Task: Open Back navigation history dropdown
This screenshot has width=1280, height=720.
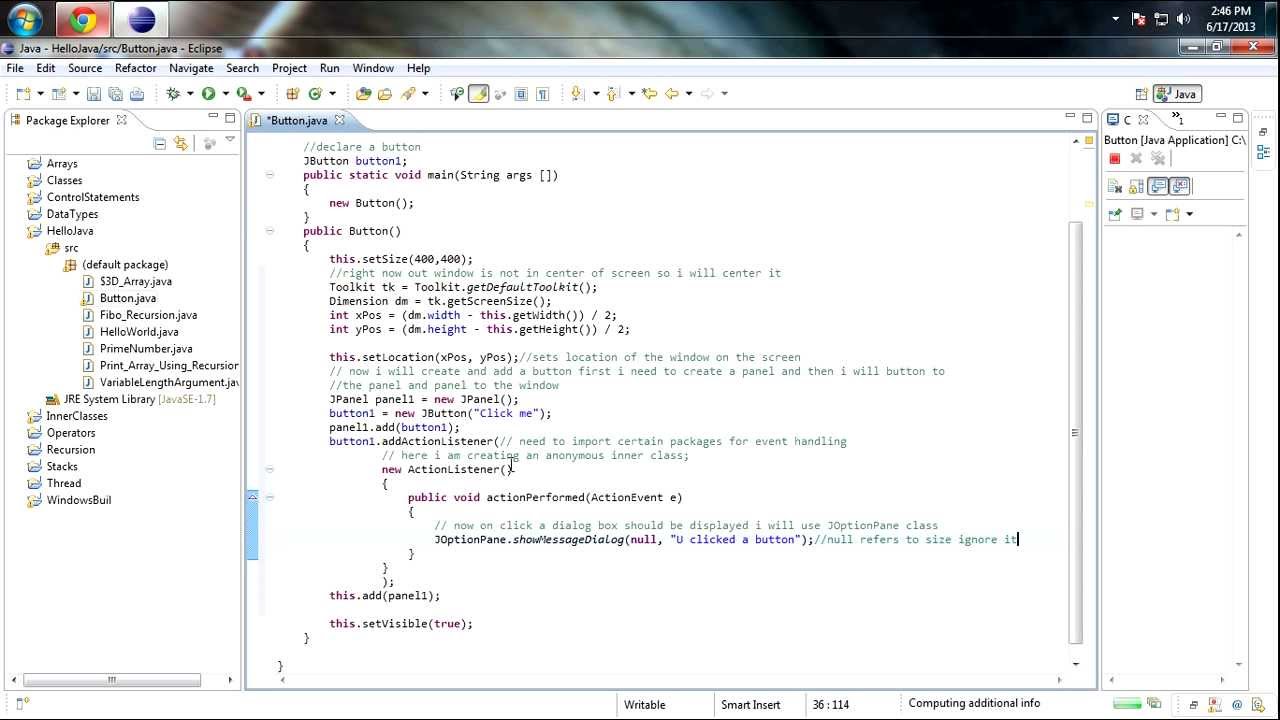Action: (x=689, y=94)
